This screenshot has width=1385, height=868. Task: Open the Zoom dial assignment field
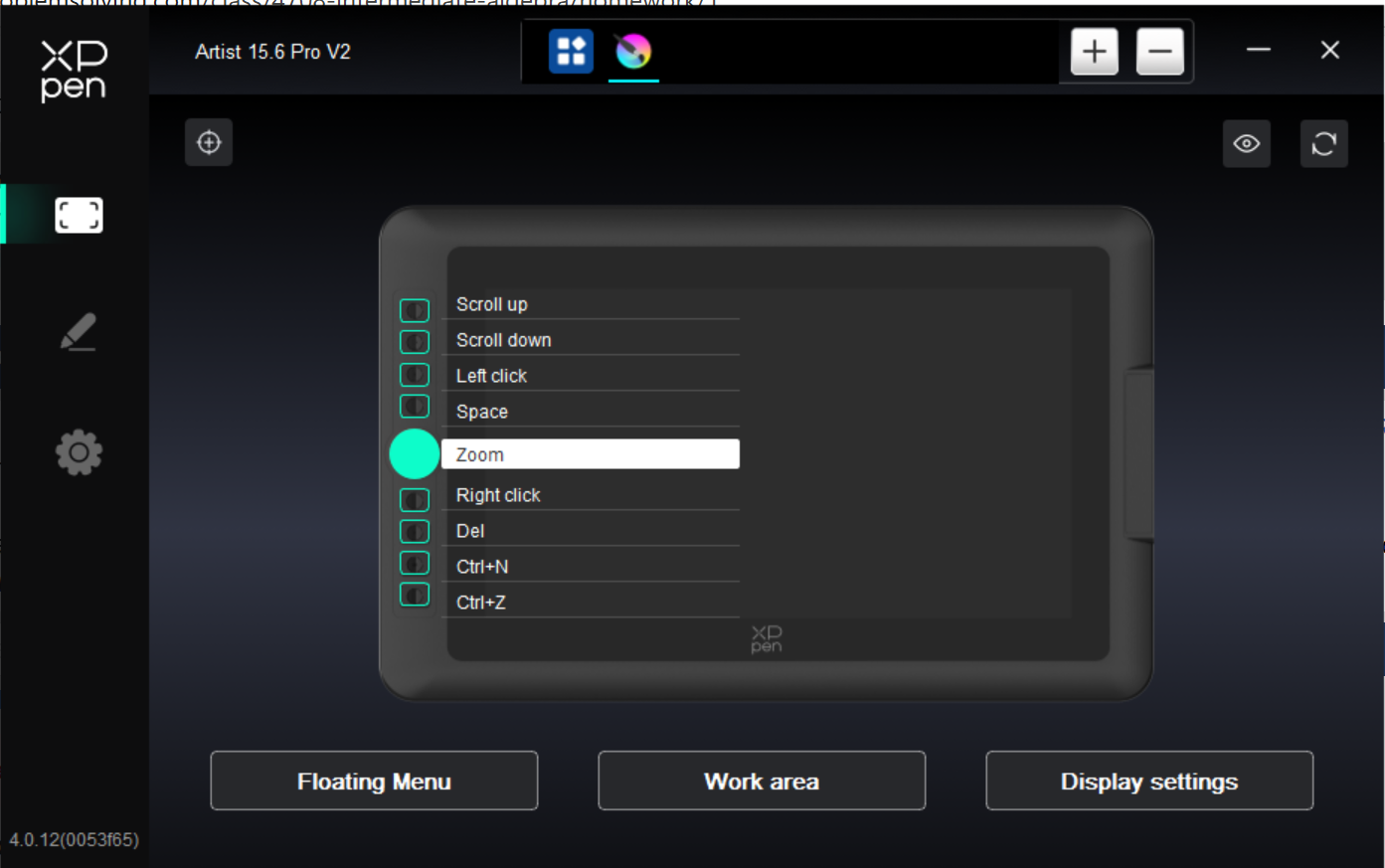click(x=591, y=454)
